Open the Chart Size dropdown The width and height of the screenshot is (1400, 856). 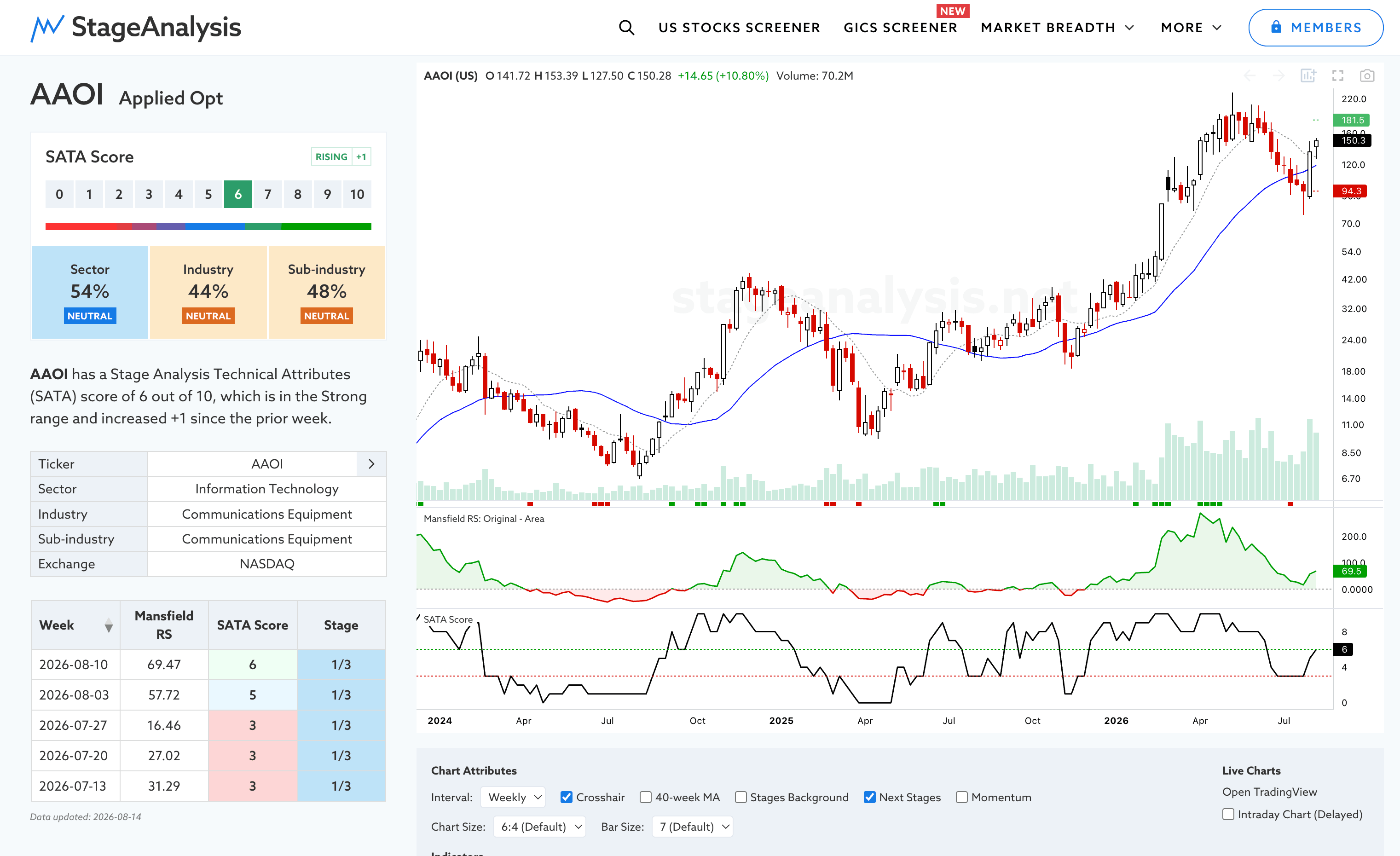(540, 827)
